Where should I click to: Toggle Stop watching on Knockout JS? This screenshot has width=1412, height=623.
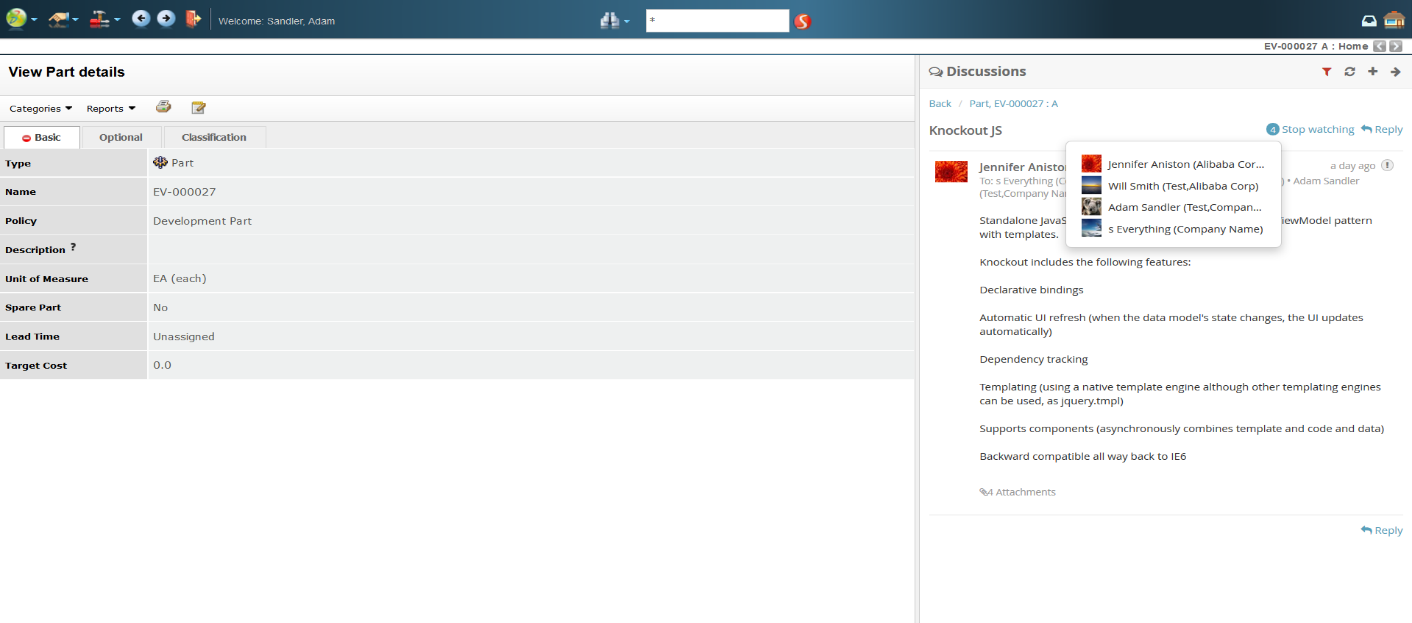click(x=1310, y=130)
